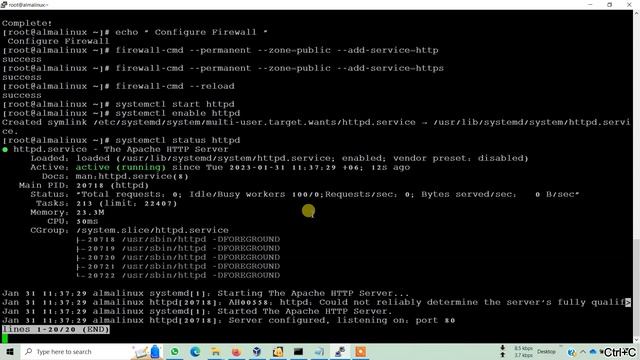Click 'httpd.service - The Apache HTTP Server' heading
Screen dimensions: 640x360
click(x=121, y=149)
